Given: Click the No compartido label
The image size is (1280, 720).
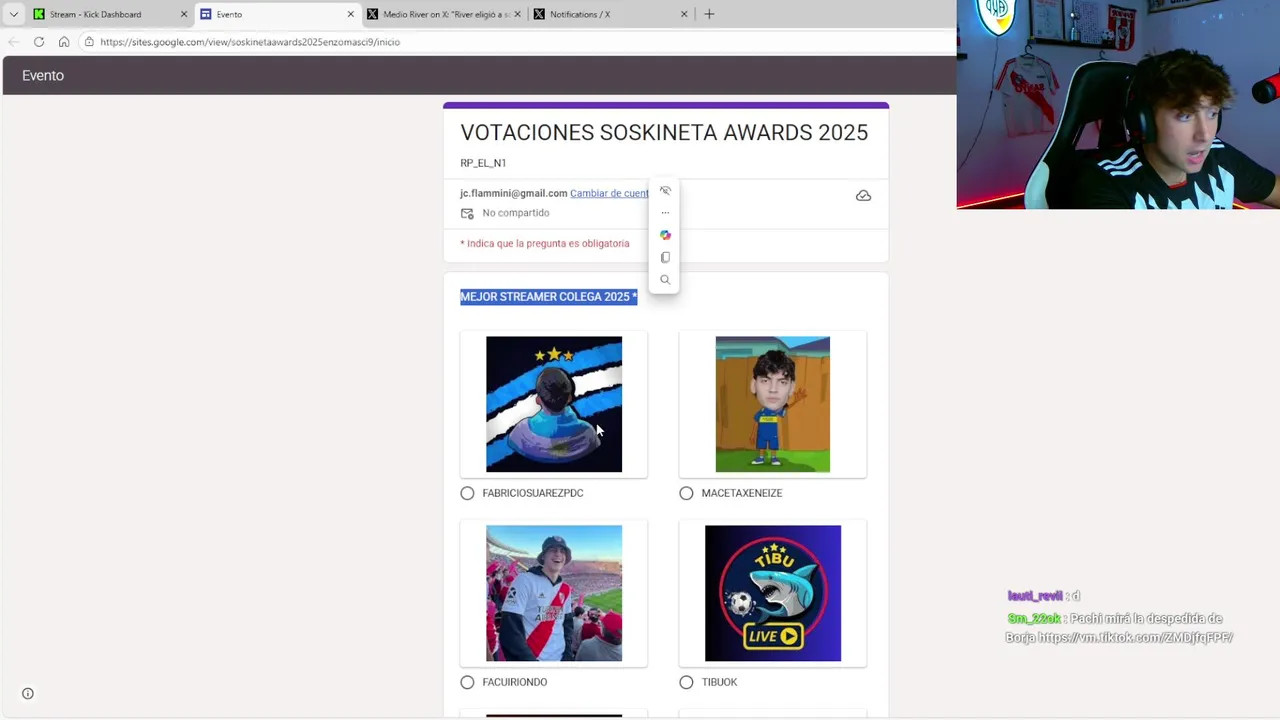Looking at the screenshot, I should pos(516,213).
